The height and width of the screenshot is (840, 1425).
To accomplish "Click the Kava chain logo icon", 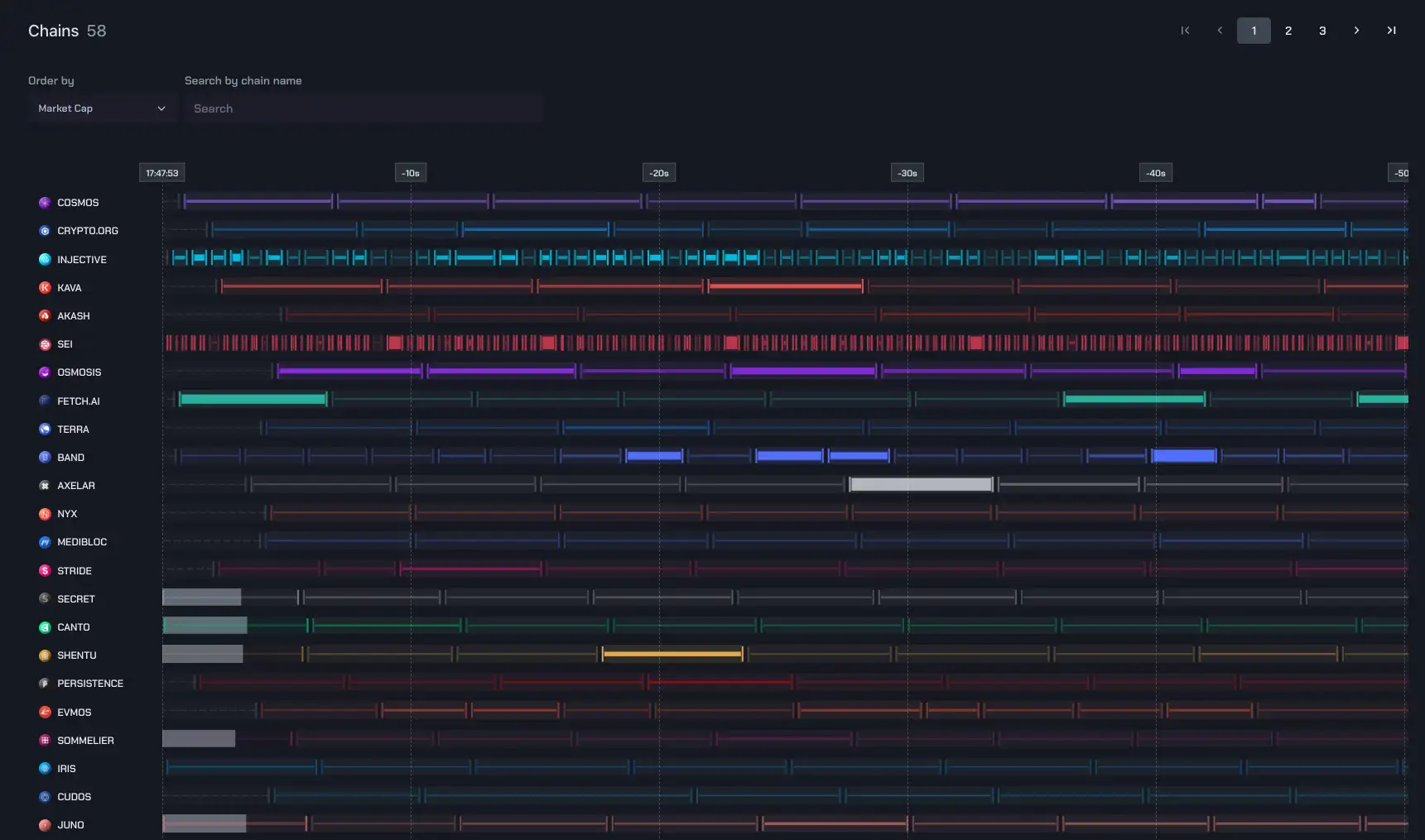I will [x=45, y=288].
